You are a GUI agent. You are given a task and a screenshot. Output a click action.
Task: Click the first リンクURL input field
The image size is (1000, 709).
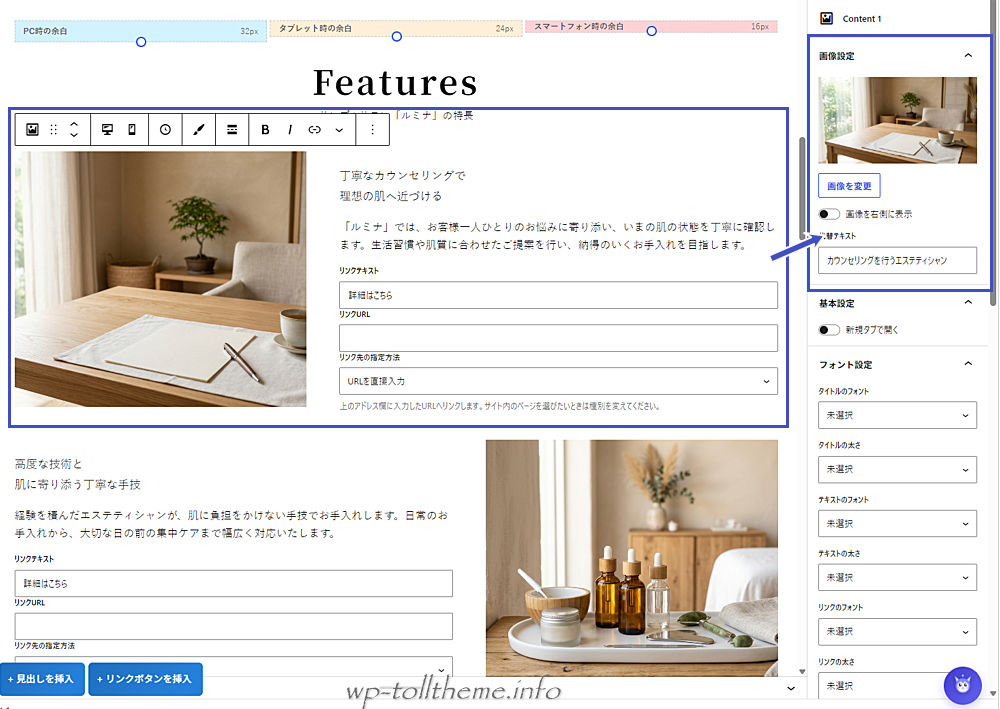tap(558, 338)
